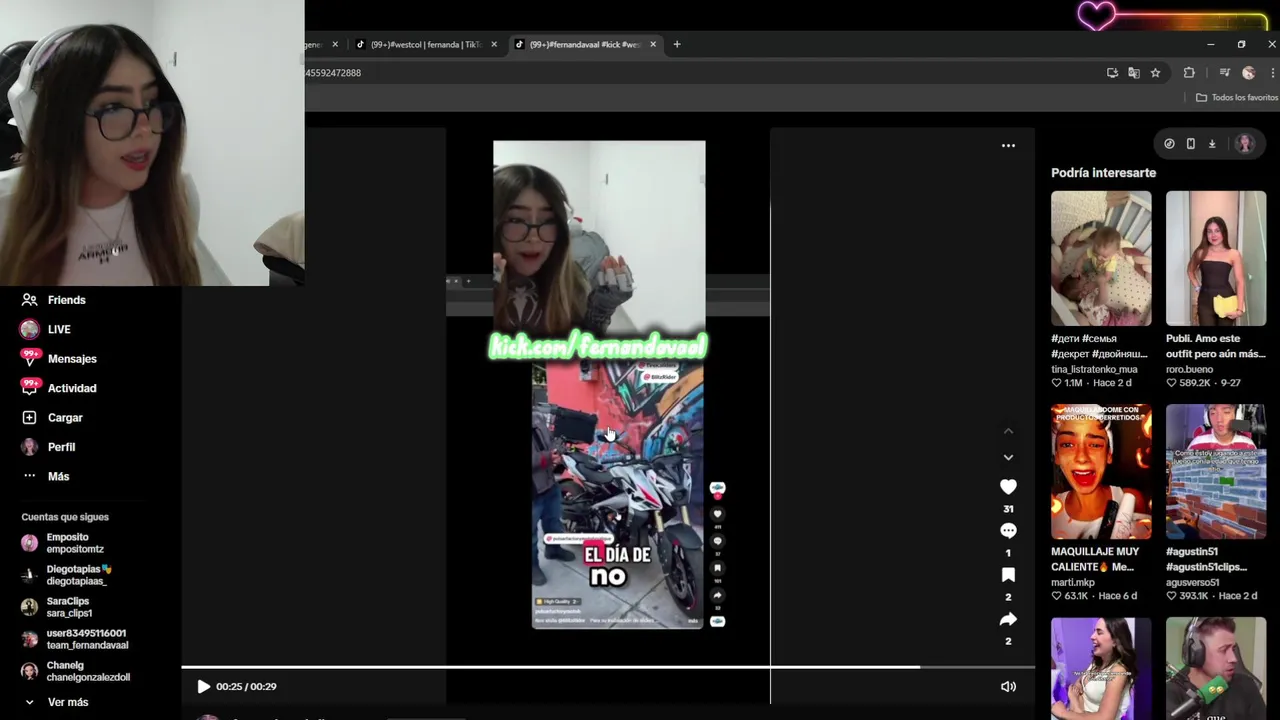The height and width of the screenshot is (720, 1280).
Task: Open the phone app icon in top pill
Action: pyautogui.click(x=1190, y=144)
